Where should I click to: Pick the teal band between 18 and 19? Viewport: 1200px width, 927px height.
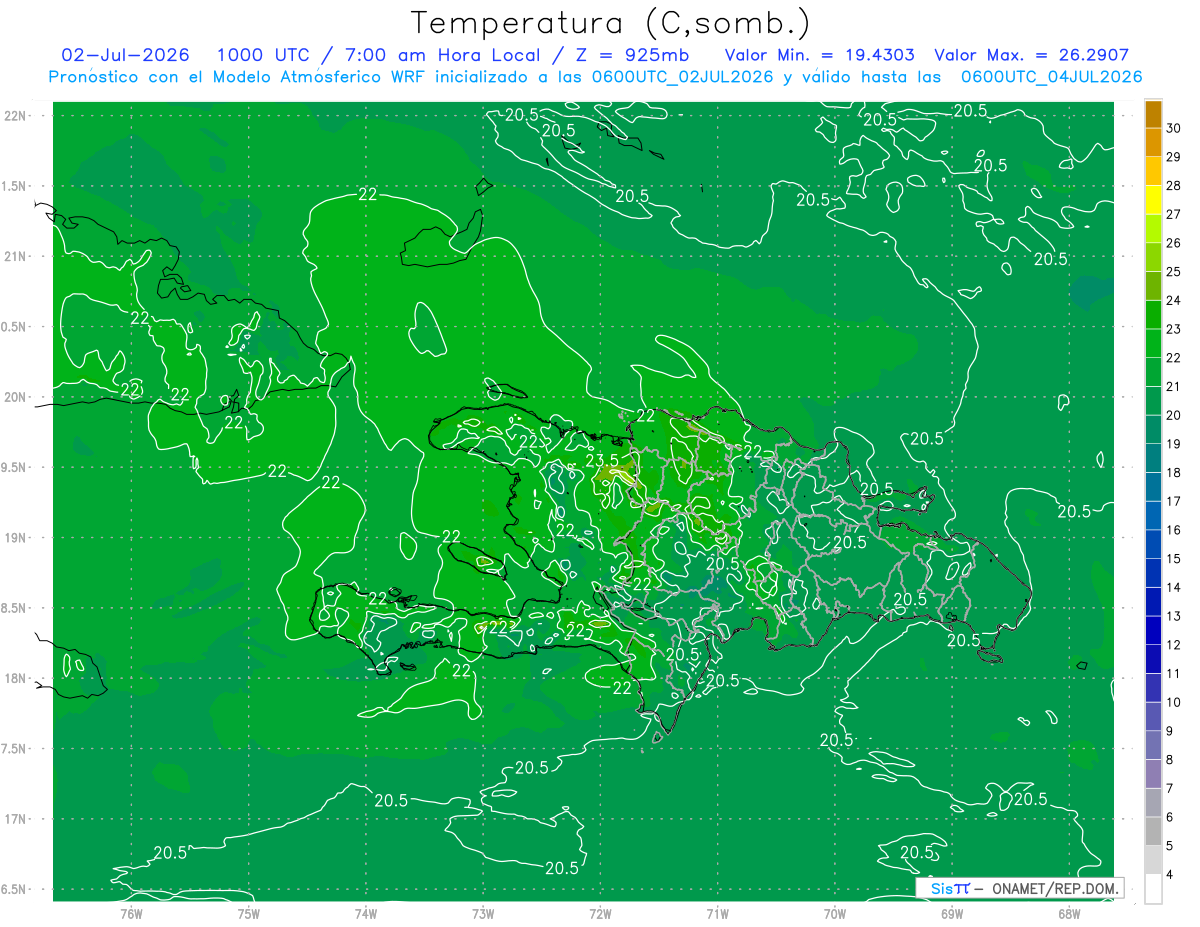pos(1153,458)
